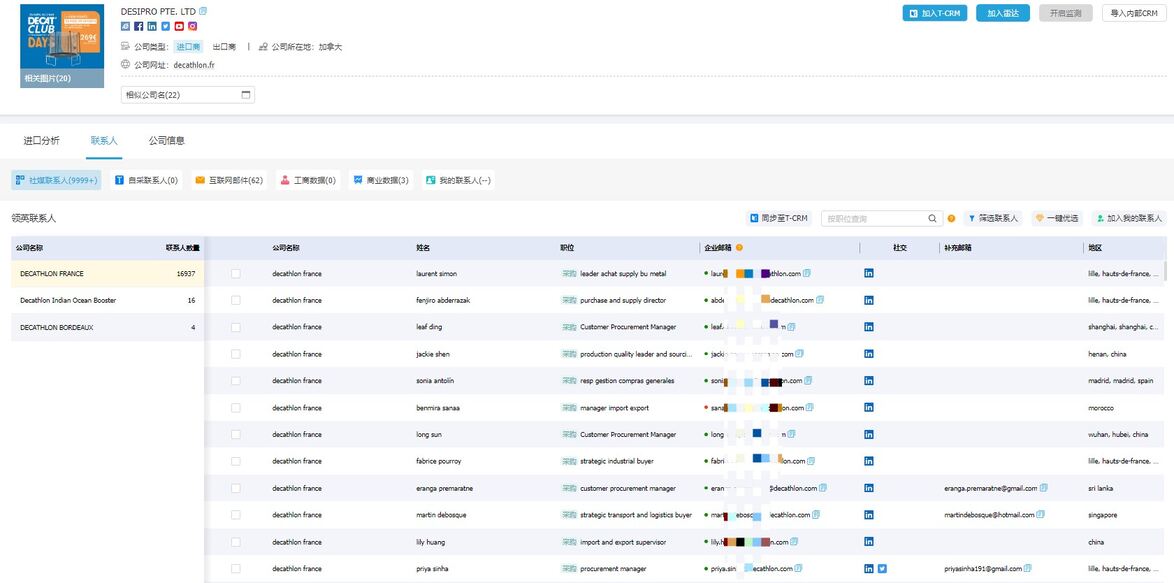The image size is (1174, 583).
Task: Select 互联网邮件(62) sub-tab
Action: point(229,180)
